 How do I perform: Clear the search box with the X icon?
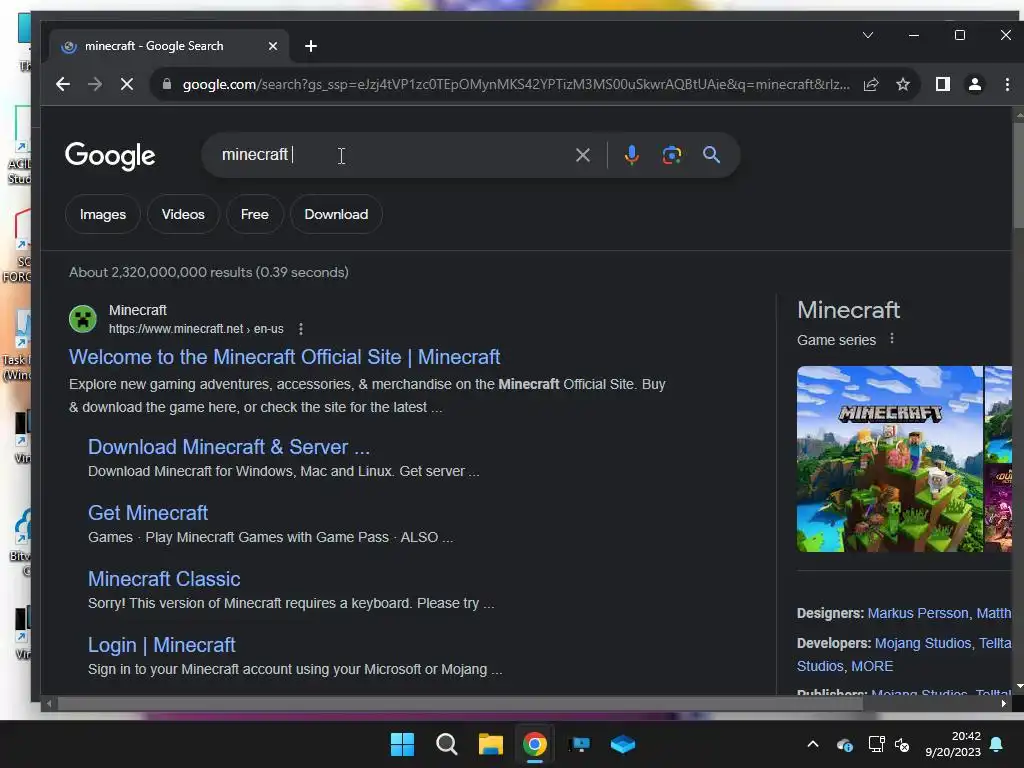coord(583,155)
